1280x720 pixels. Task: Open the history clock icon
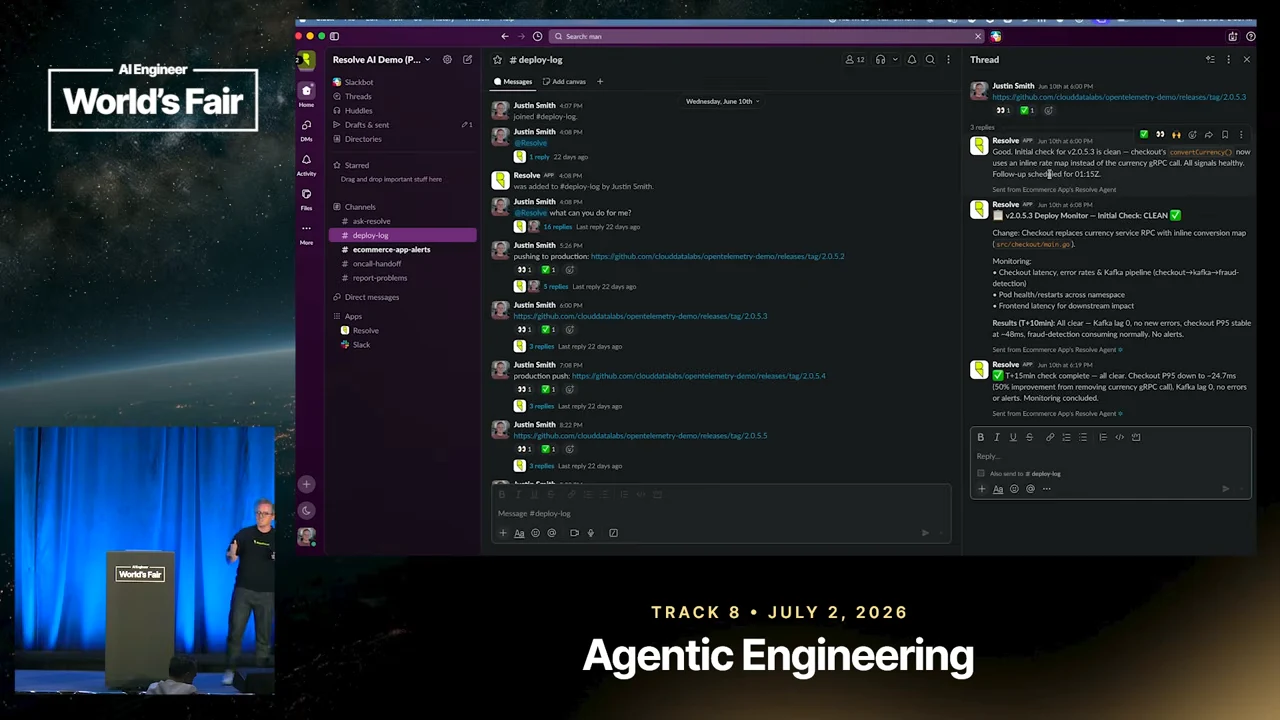(537, 36)
